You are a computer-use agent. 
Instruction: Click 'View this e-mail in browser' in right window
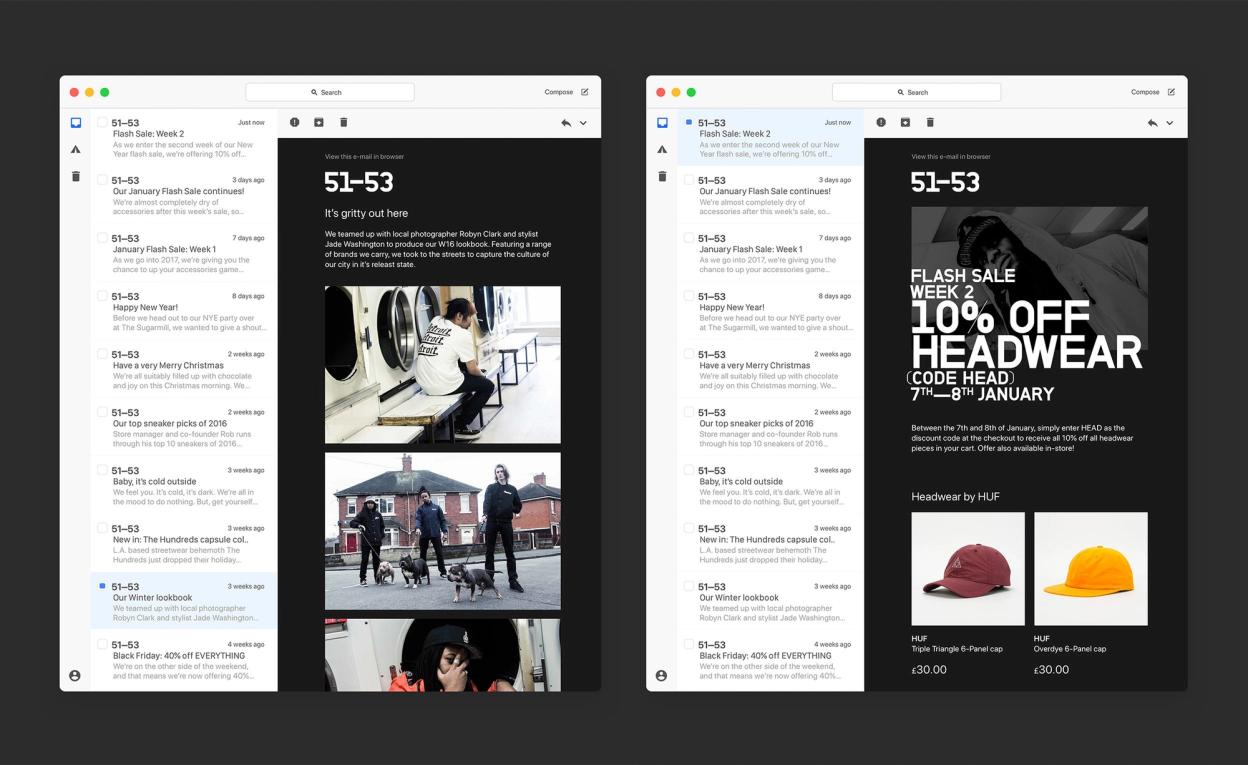click(951, 157)
